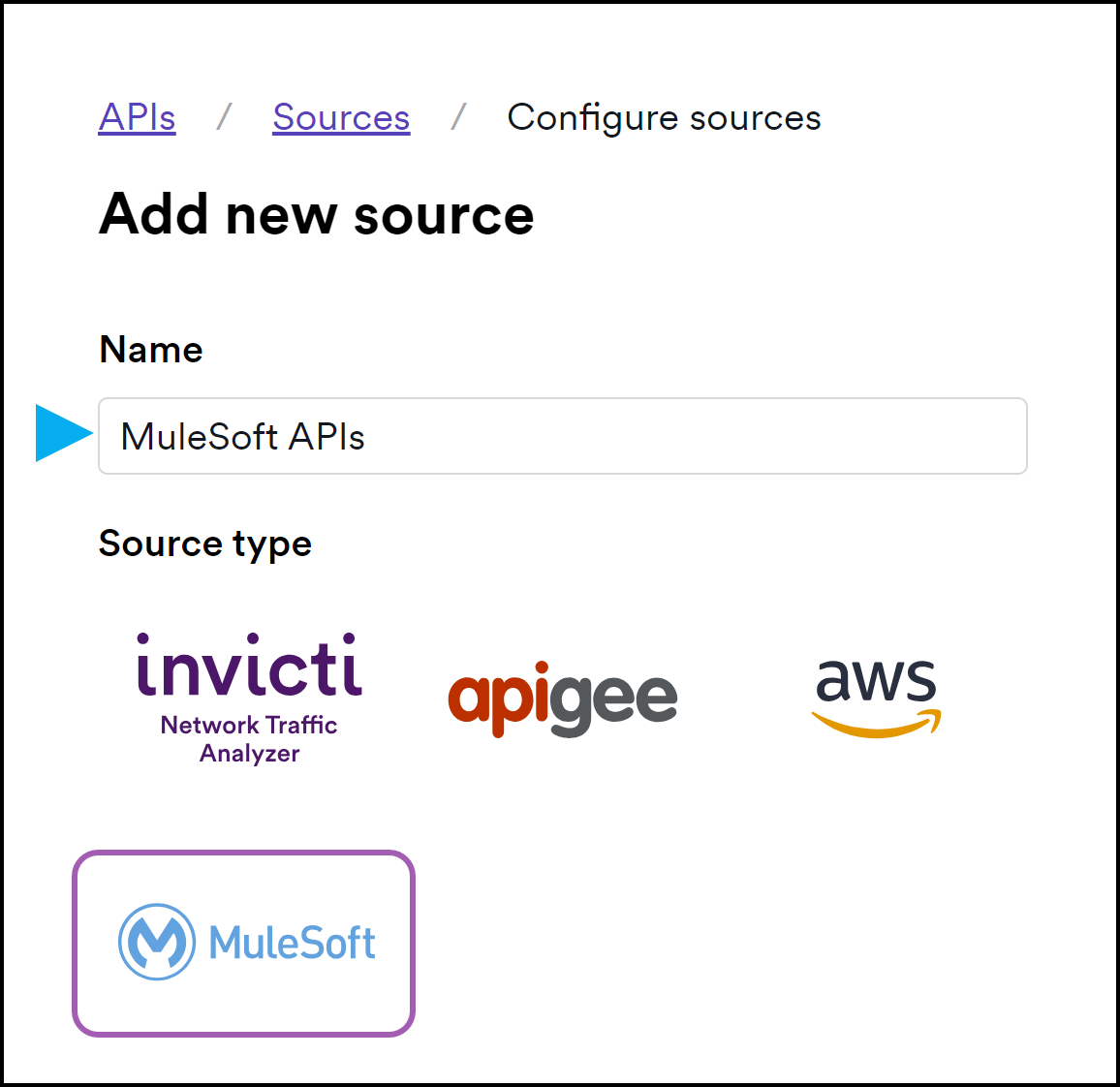Screen dimensions: 1120x1087
Task: Click the circular MuleSoft M emblem
Action: pos(156,942)
